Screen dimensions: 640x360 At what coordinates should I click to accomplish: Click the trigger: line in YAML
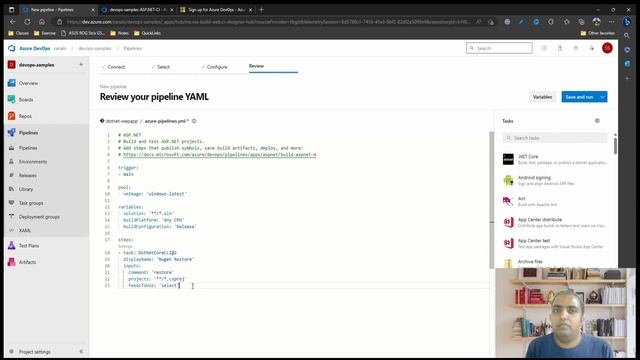[x=128, y=168]
